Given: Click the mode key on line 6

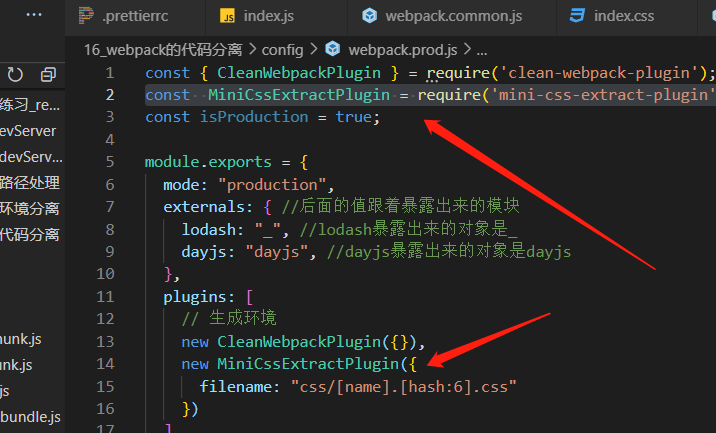Looking at the screenshot, I should 181,185.
